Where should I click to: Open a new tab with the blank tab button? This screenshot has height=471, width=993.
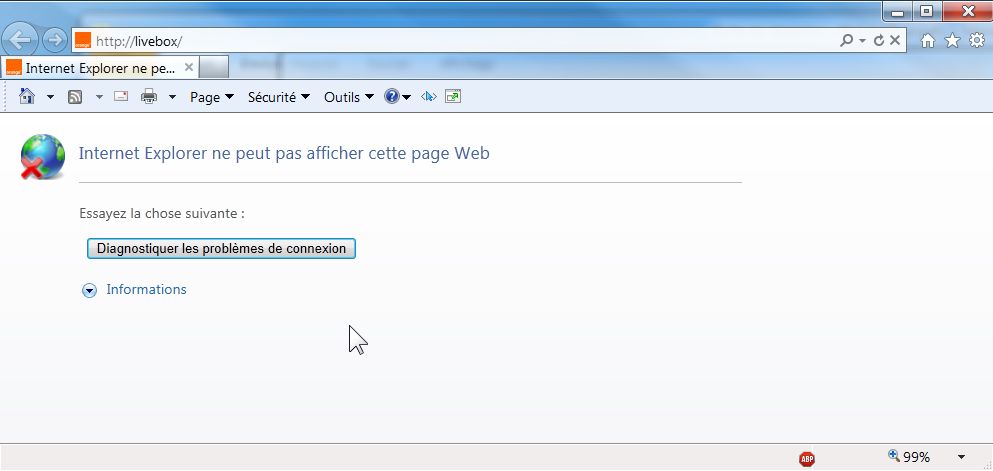click(x=214, y=67)
